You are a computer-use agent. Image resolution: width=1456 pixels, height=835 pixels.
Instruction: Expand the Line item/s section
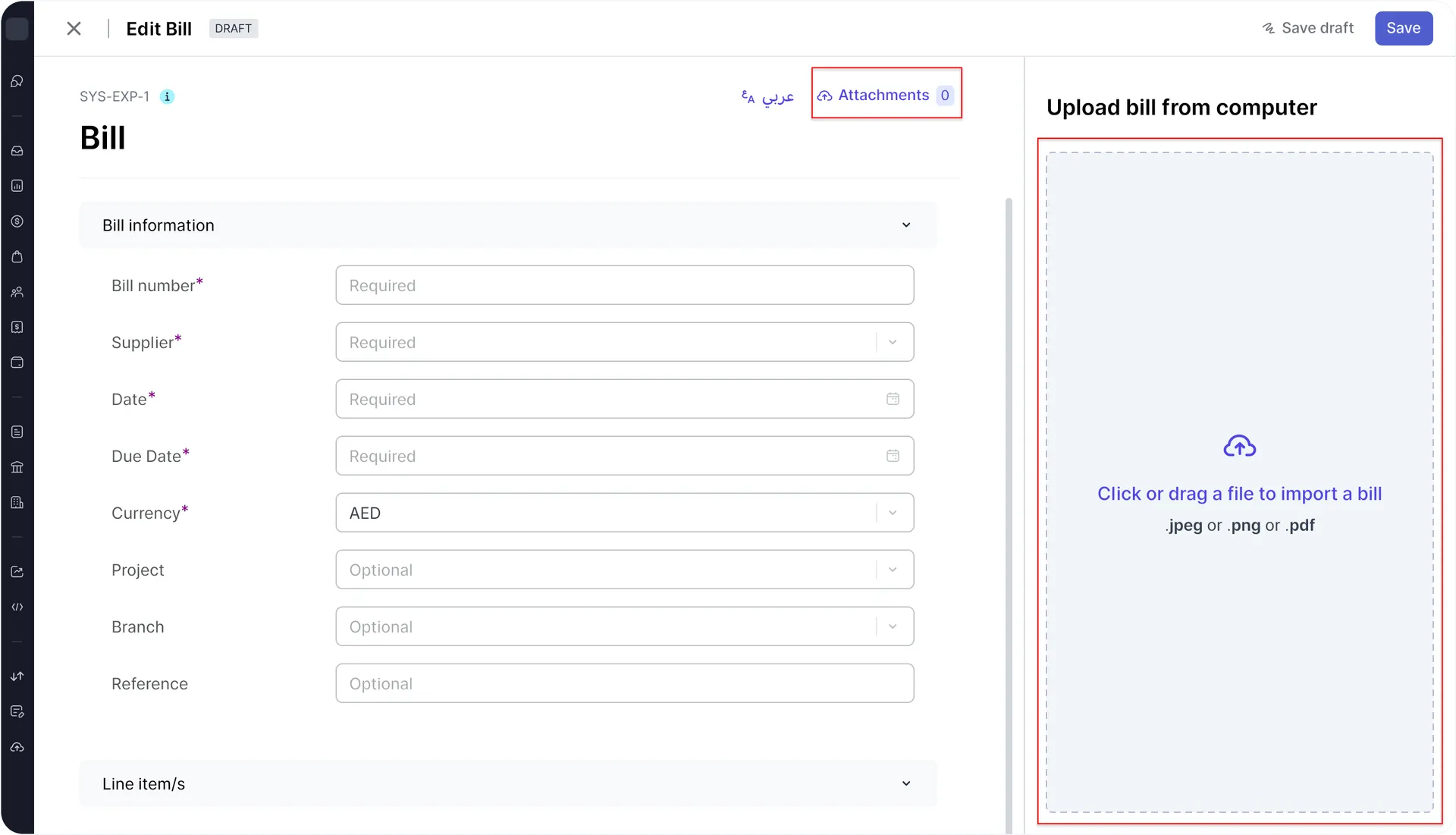coord(906,783)
